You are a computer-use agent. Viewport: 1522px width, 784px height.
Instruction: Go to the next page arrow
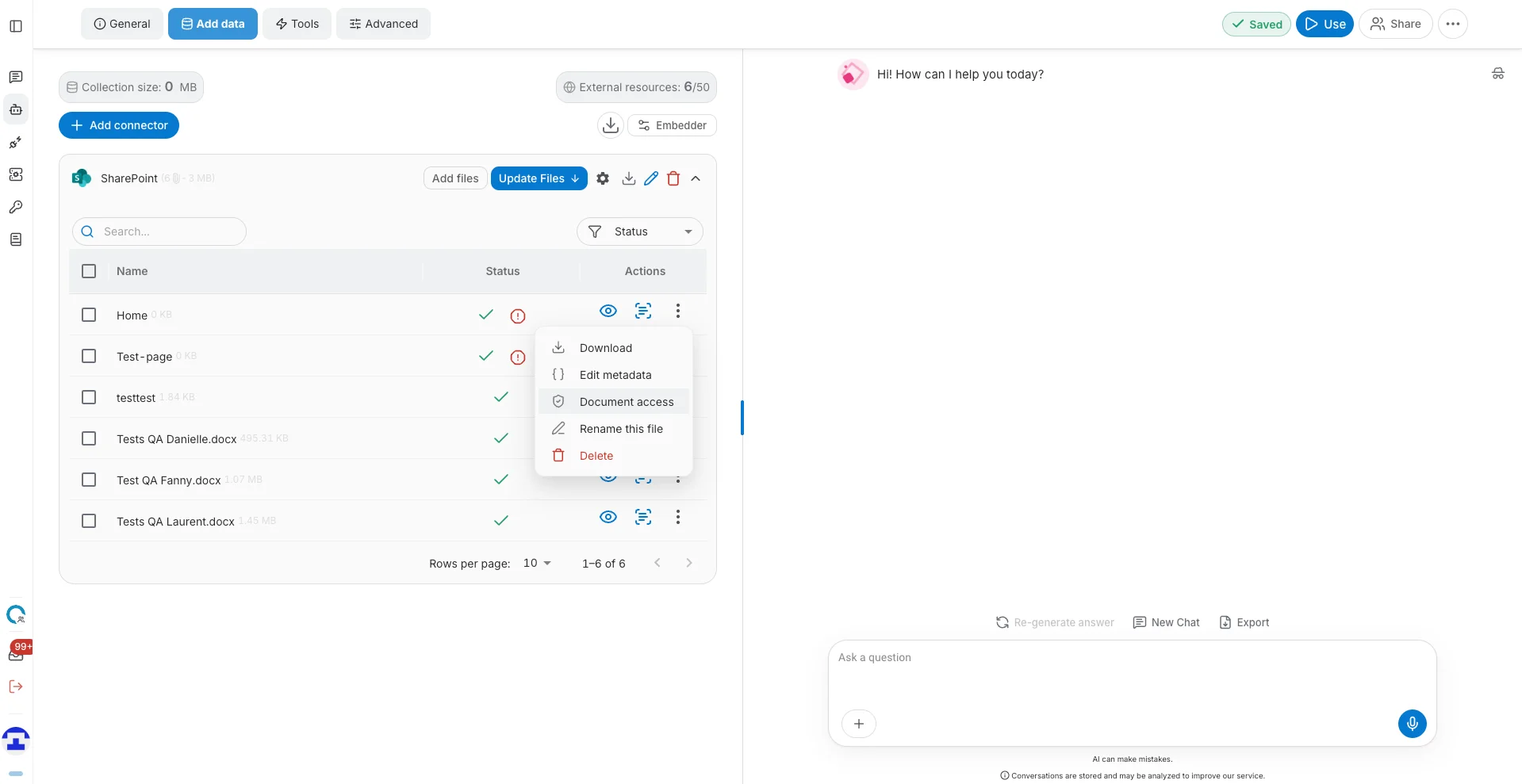[x=689, y=563]
